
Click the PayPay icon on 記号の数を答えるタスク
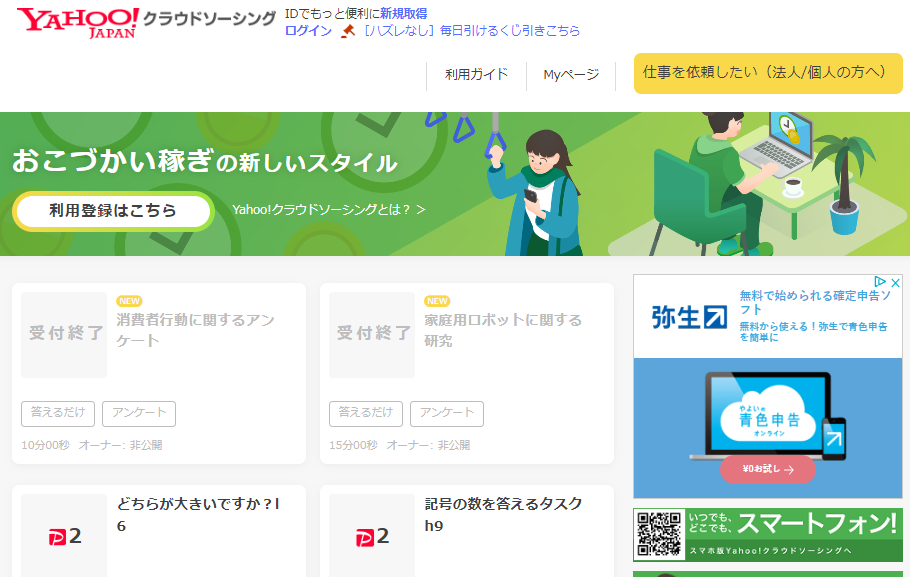point(372,537)
